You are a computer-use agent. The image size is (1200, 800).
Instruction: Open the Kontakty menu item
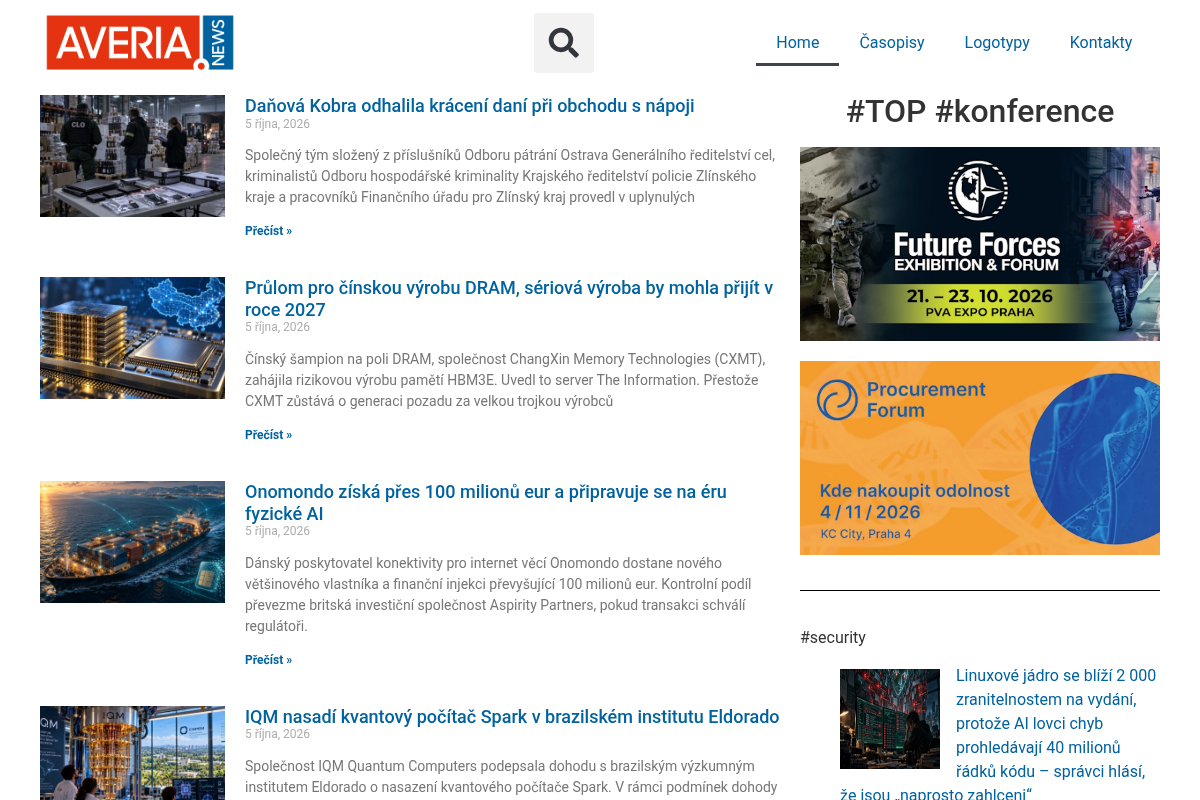click(x=1101, y=42)
